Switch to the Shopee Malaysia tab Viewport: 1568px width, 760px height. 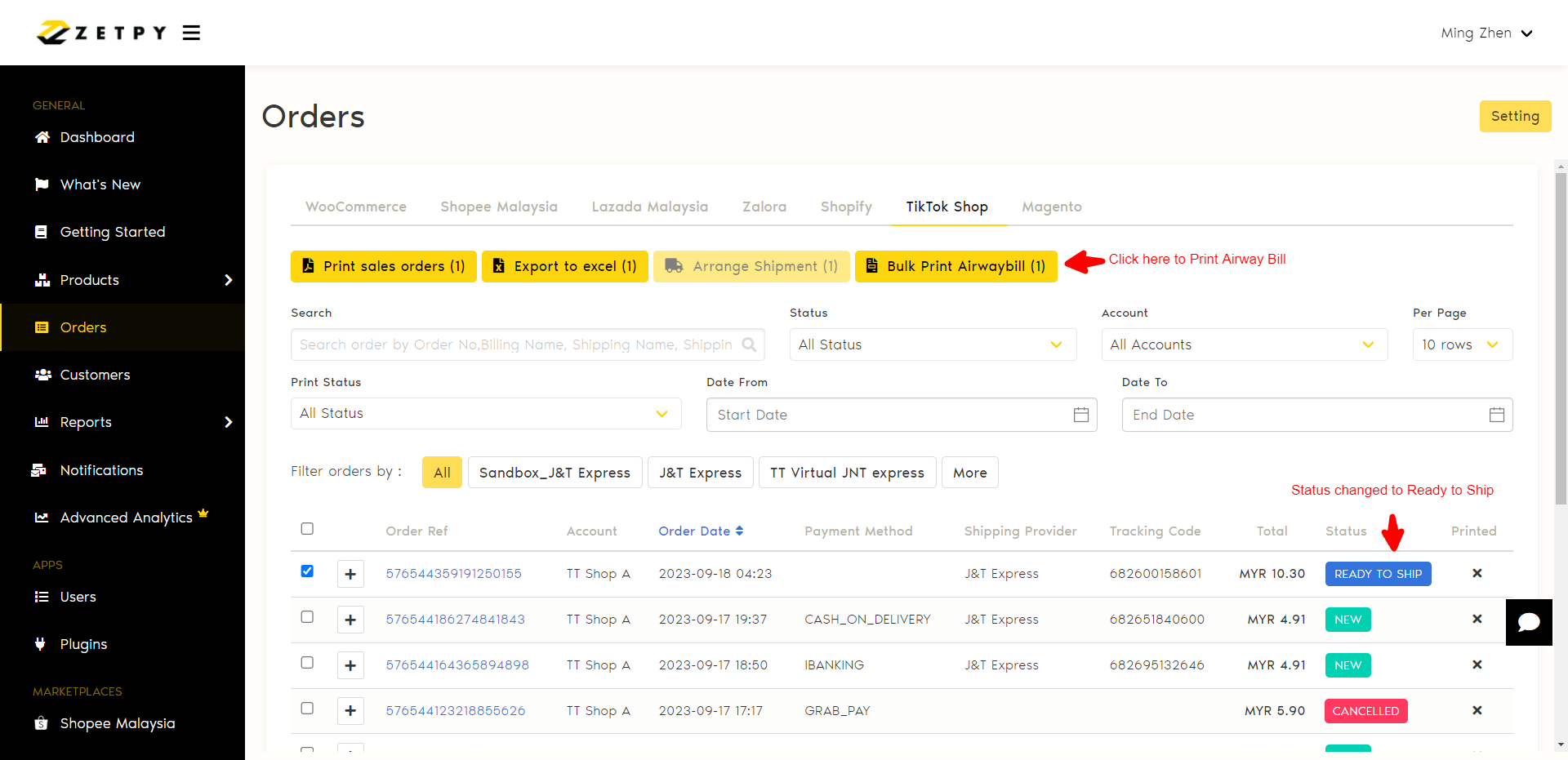pyautogui.click(x=499, y=207)
